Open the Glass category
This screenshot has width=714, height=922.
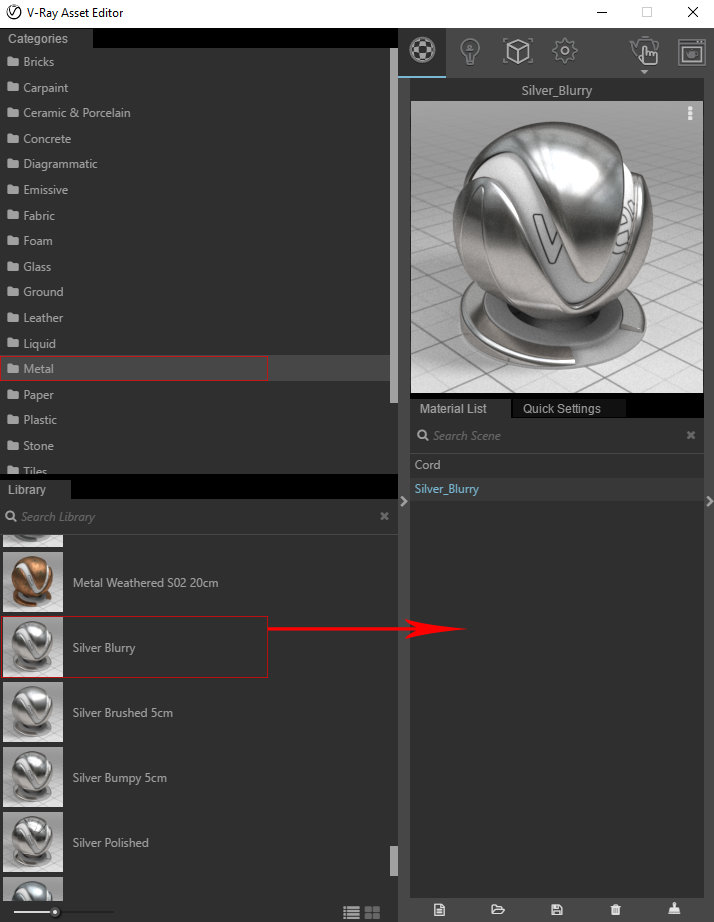pos(194,267)
